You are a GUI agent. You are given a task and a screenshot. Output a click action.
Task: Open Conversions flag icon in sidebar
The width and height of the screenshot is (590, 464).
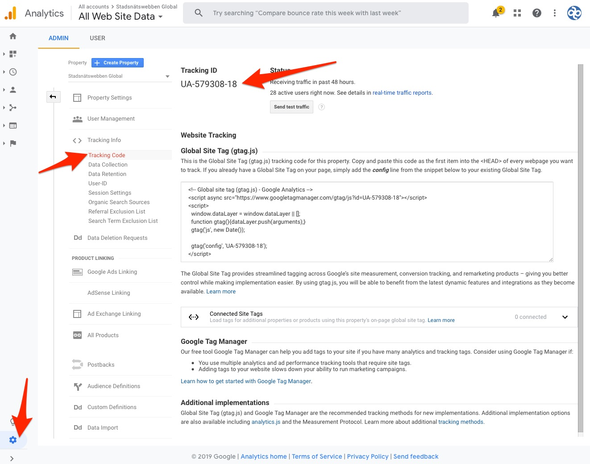13,143
